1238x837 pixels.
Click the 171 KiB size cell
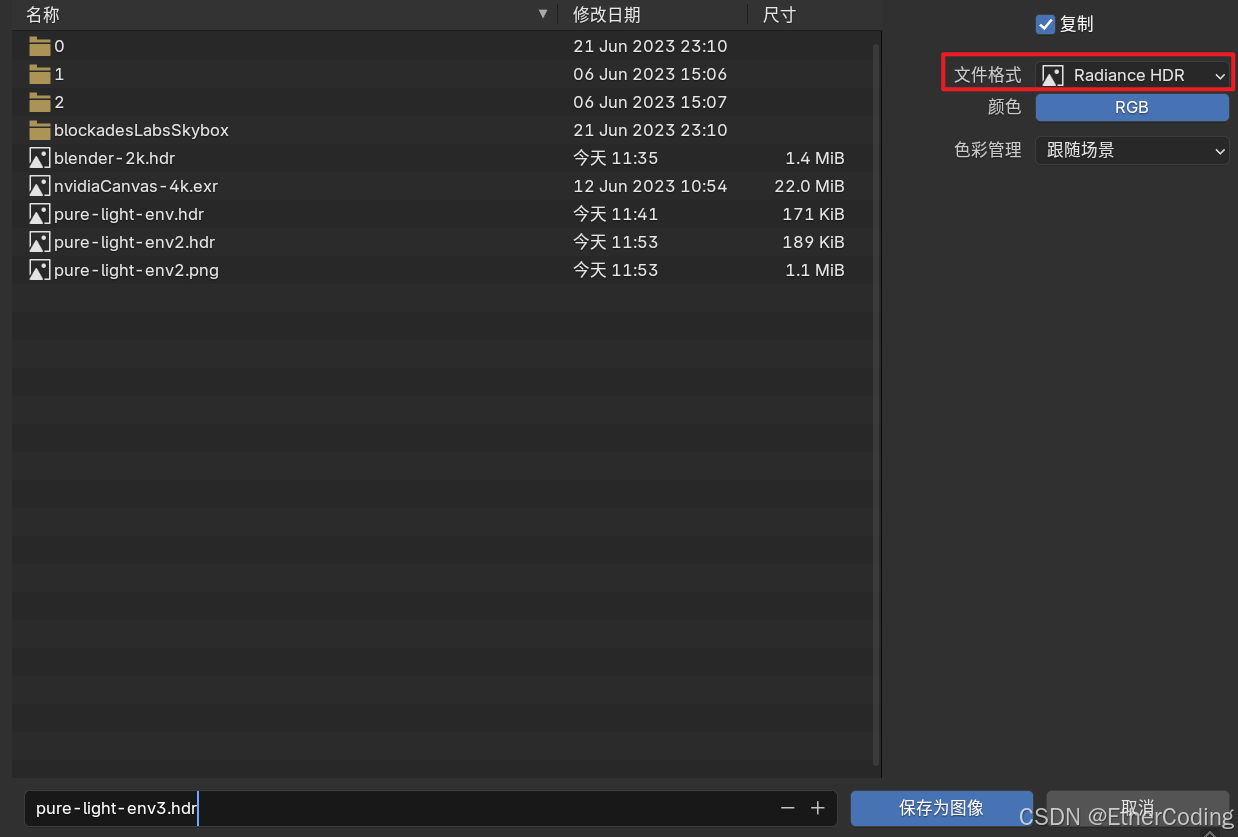[813, 214]
